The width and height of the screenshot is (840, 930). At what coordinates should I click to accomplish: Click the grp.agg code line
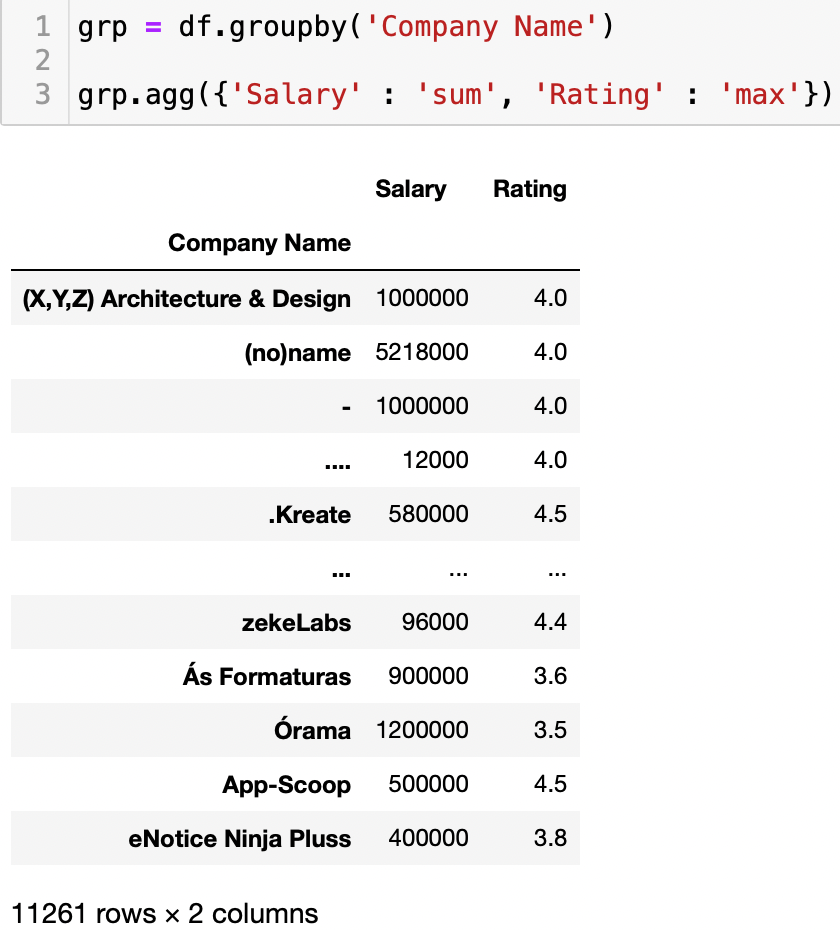454,94
